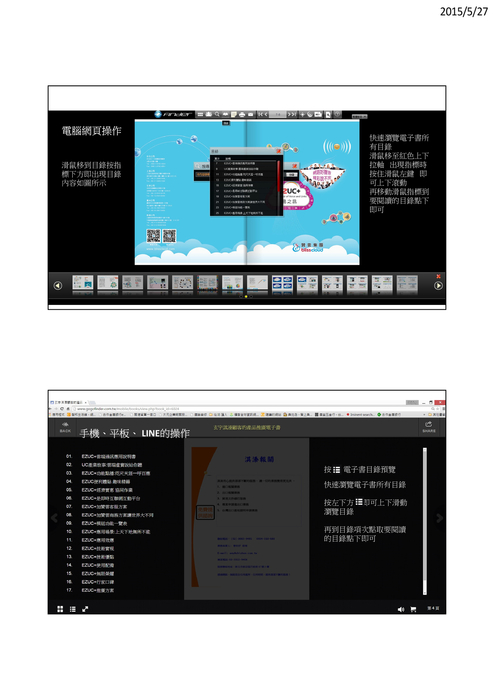494x700 pixels.
Task: Click the print icon in ebook toolbar
Action: pos(242,114)
